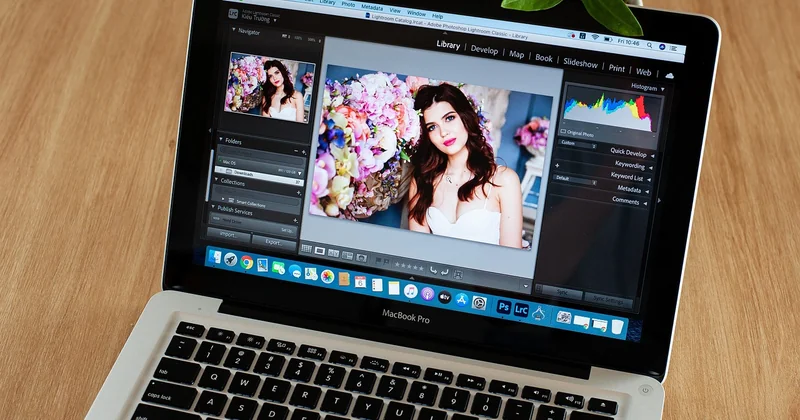Open the Music app in the Dock
Image resolution: width=800 pixels, height=420 pixels.
[x=410, y=291]
